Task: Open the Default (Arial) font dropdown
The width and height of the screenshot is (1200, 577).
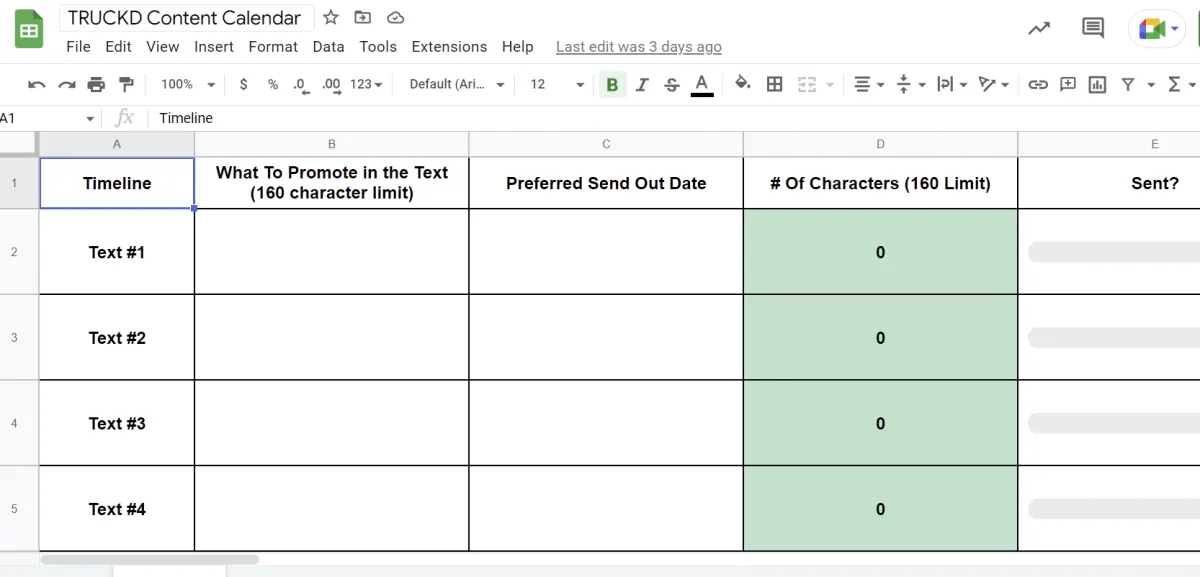Action: 457,84
